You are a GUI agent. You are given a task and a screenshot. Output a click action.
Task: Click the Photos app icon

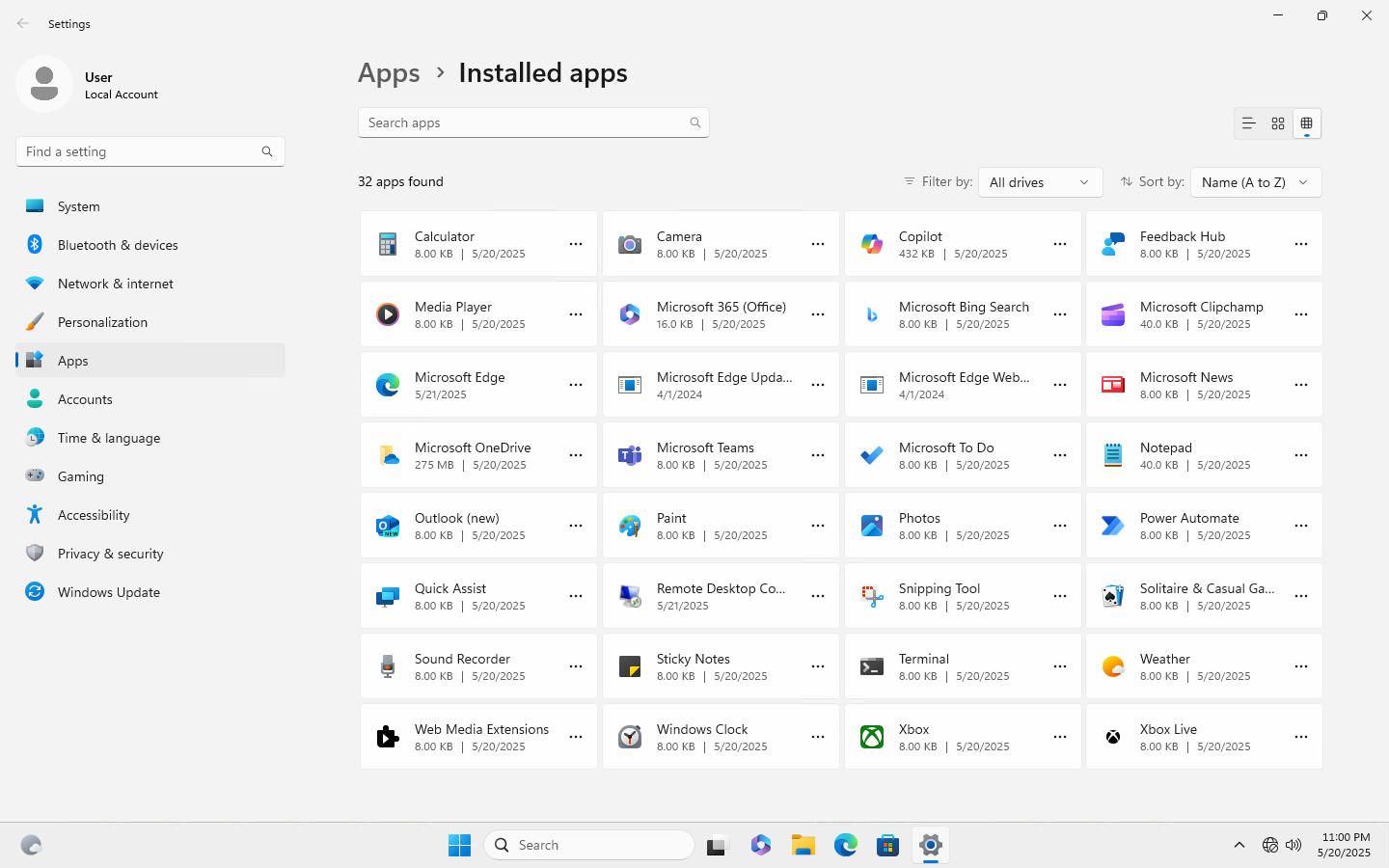(x=872, y=526)
